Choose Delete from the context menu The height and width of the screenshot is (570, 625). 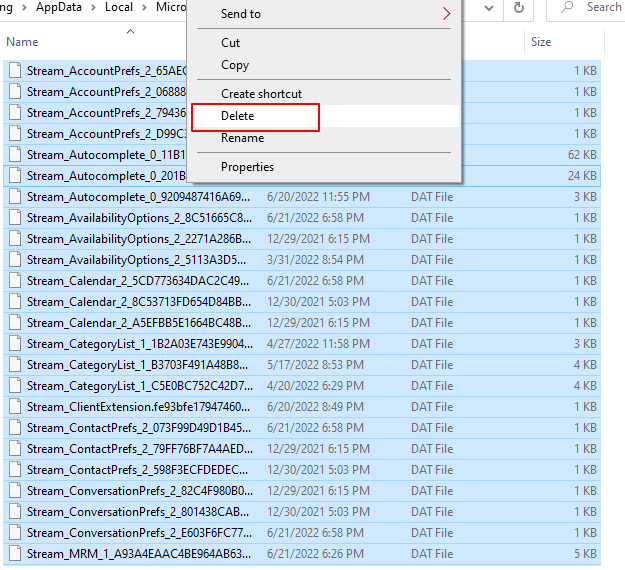pos(237,116)
